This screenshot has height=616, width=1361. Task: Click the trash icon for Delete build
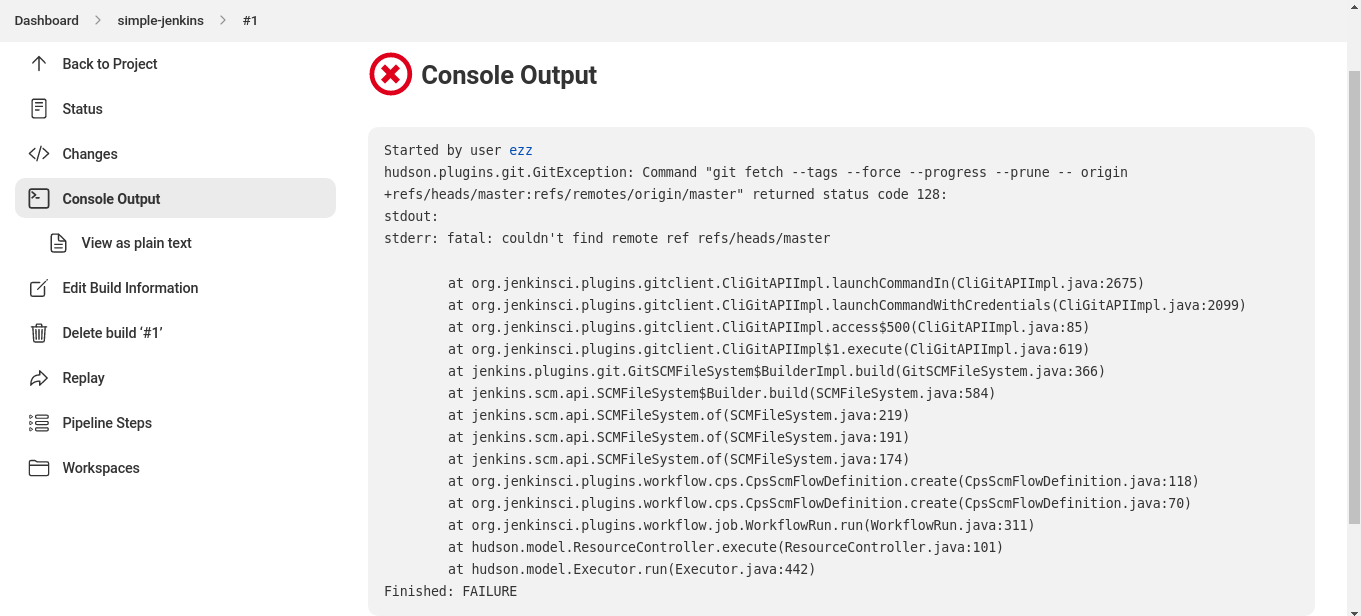click(38, 332)
